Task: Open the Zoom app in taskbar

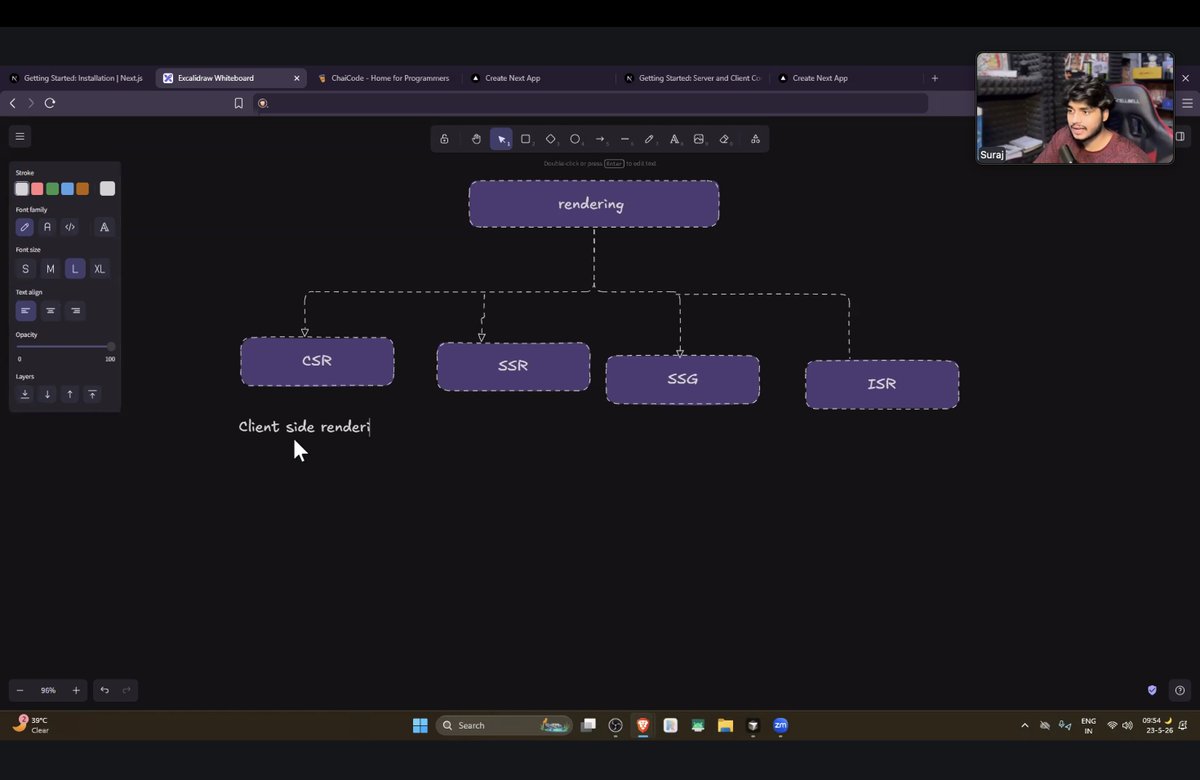Action: pyautogui.click(x=781, y=725)
